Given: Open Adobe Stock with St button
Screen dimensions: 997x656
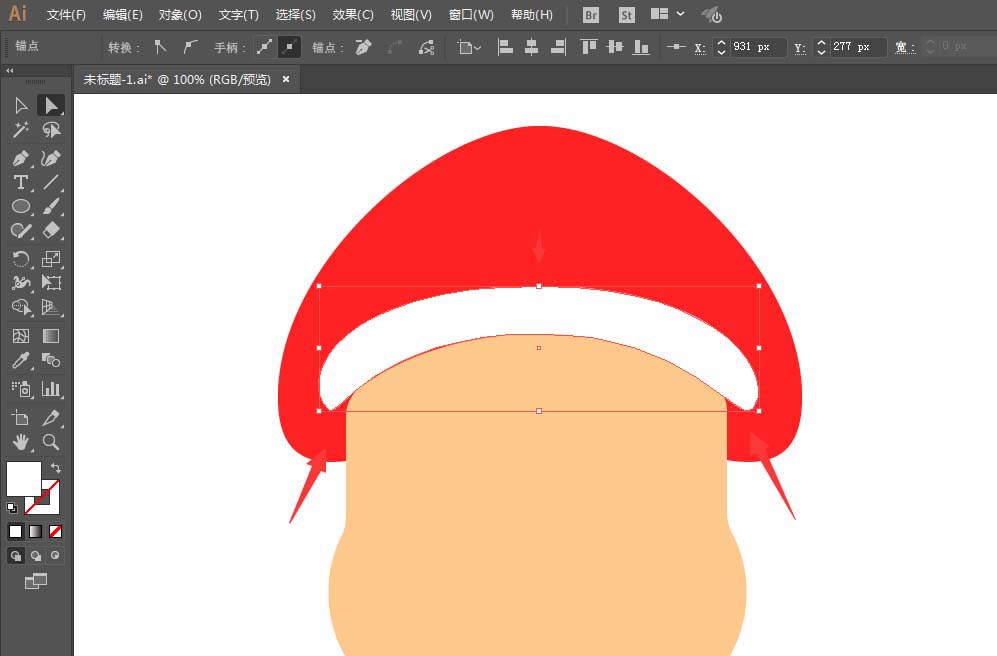Looking at the screenshot, I should point(626,15).
